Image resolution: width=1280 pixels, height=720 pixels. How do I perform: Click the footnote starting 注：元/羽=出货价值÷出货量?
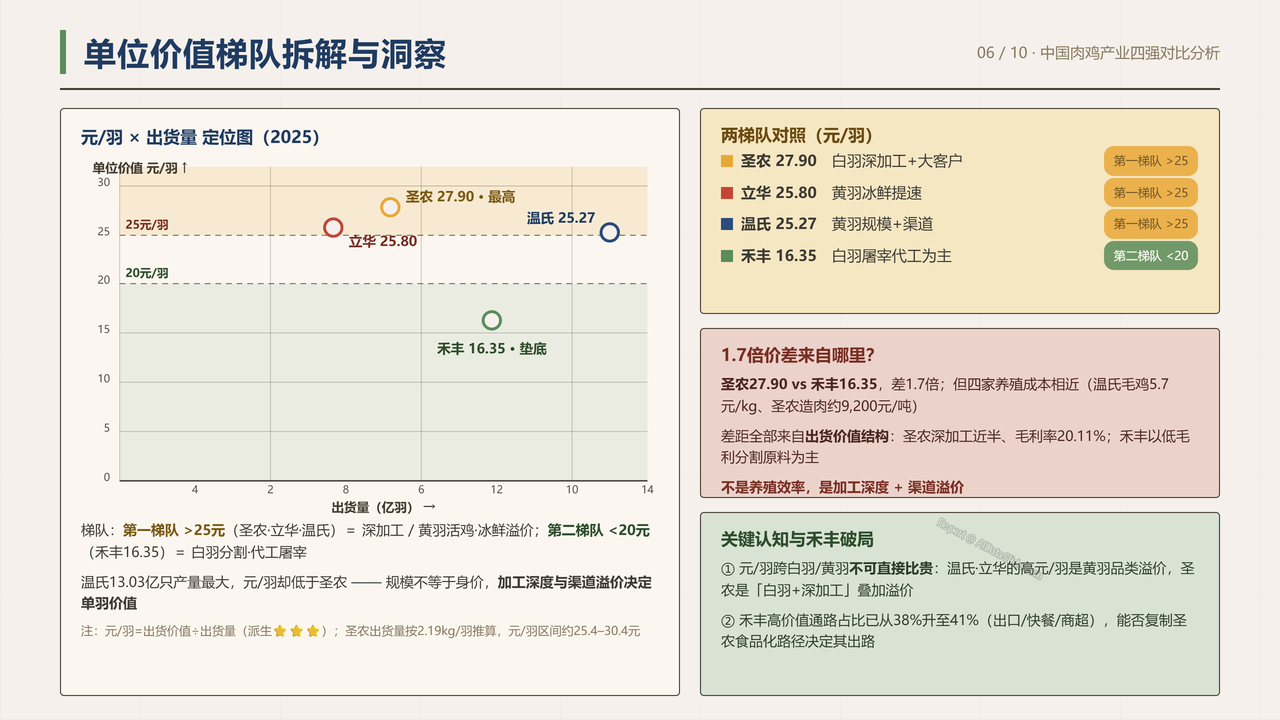pos(360,631)
